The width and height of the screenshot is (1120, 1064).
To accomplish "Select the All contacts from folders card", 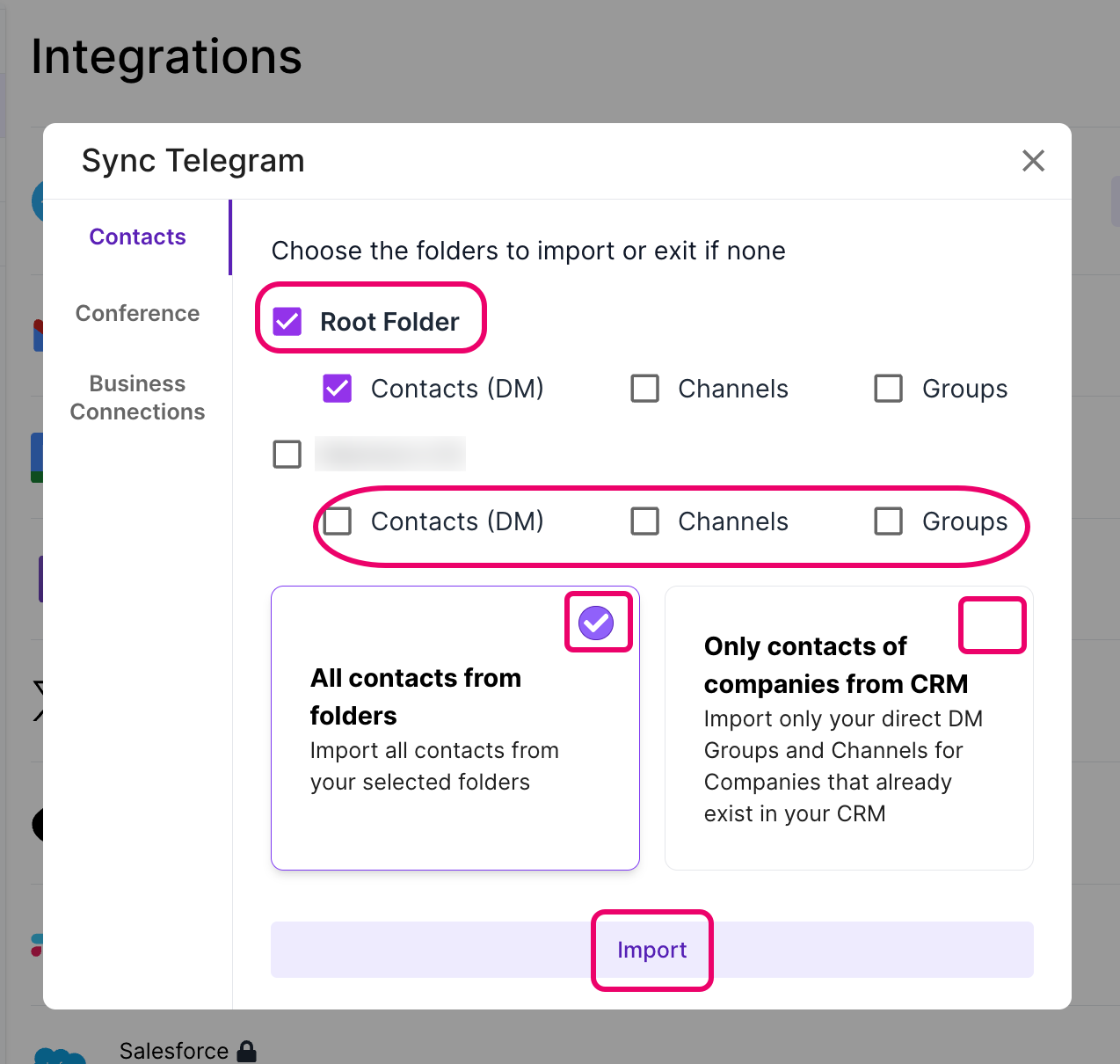I will [x=455, y=728].
